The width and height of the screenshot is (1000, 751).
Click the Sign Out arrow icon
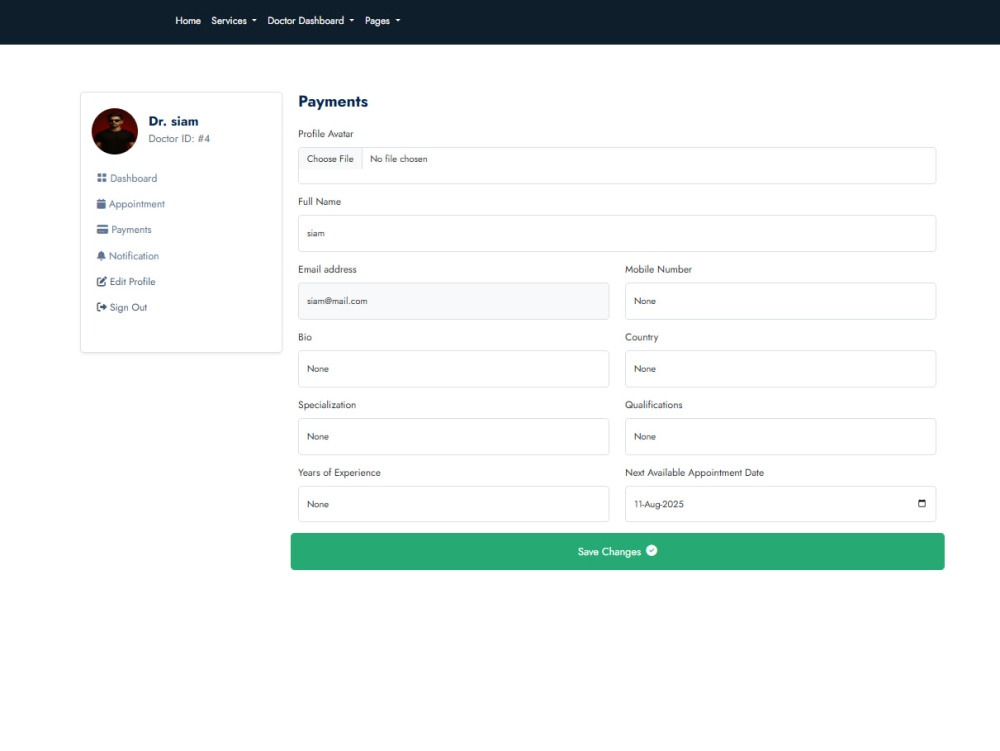[x=101, y=307]
